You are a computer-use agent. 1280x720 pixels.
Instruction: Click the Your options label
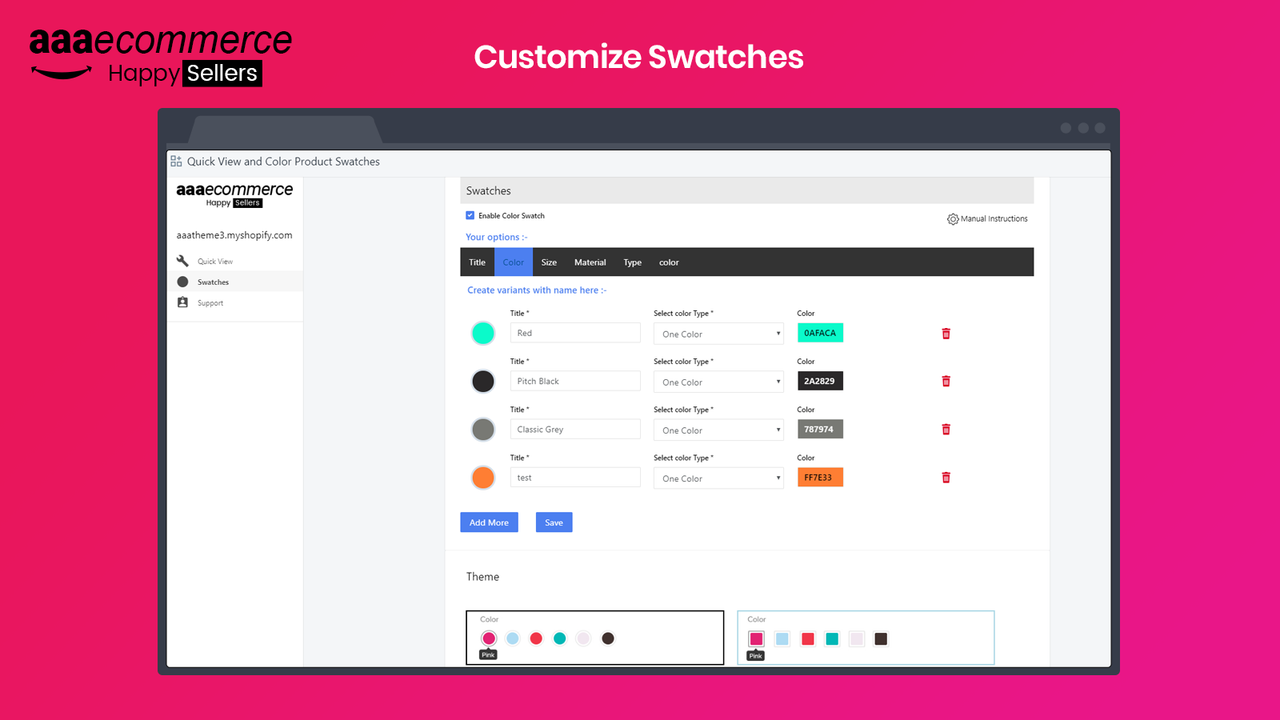pos(496,237)
